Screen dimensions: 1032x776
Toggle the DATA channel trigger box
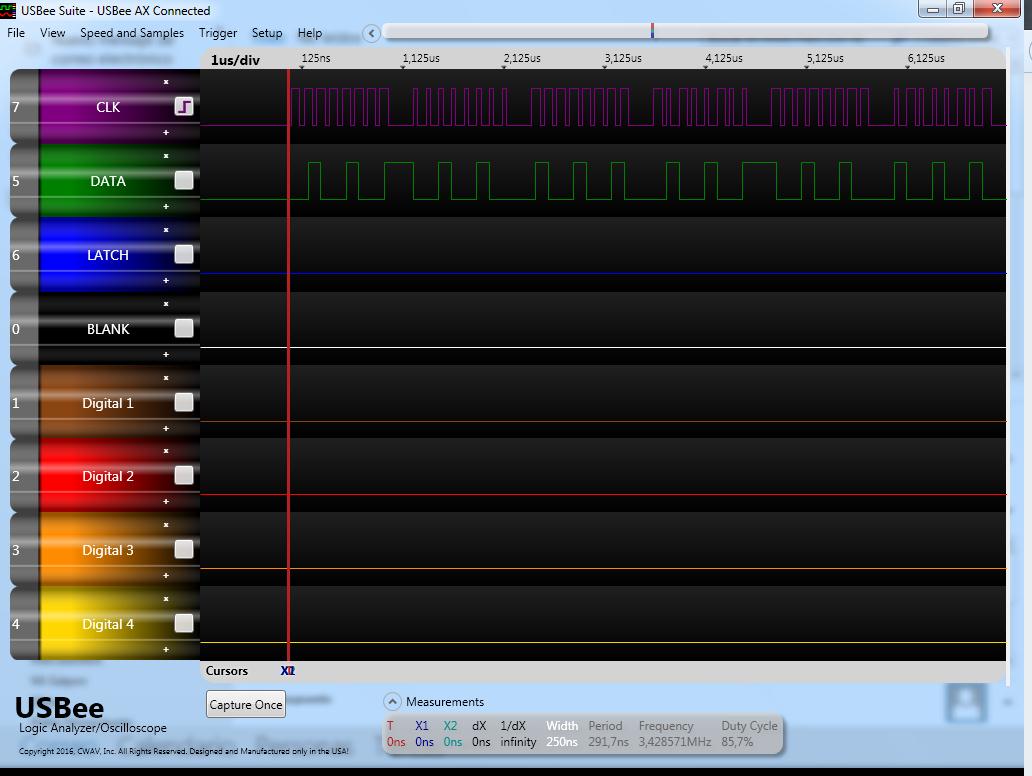(x=184, y=180)
